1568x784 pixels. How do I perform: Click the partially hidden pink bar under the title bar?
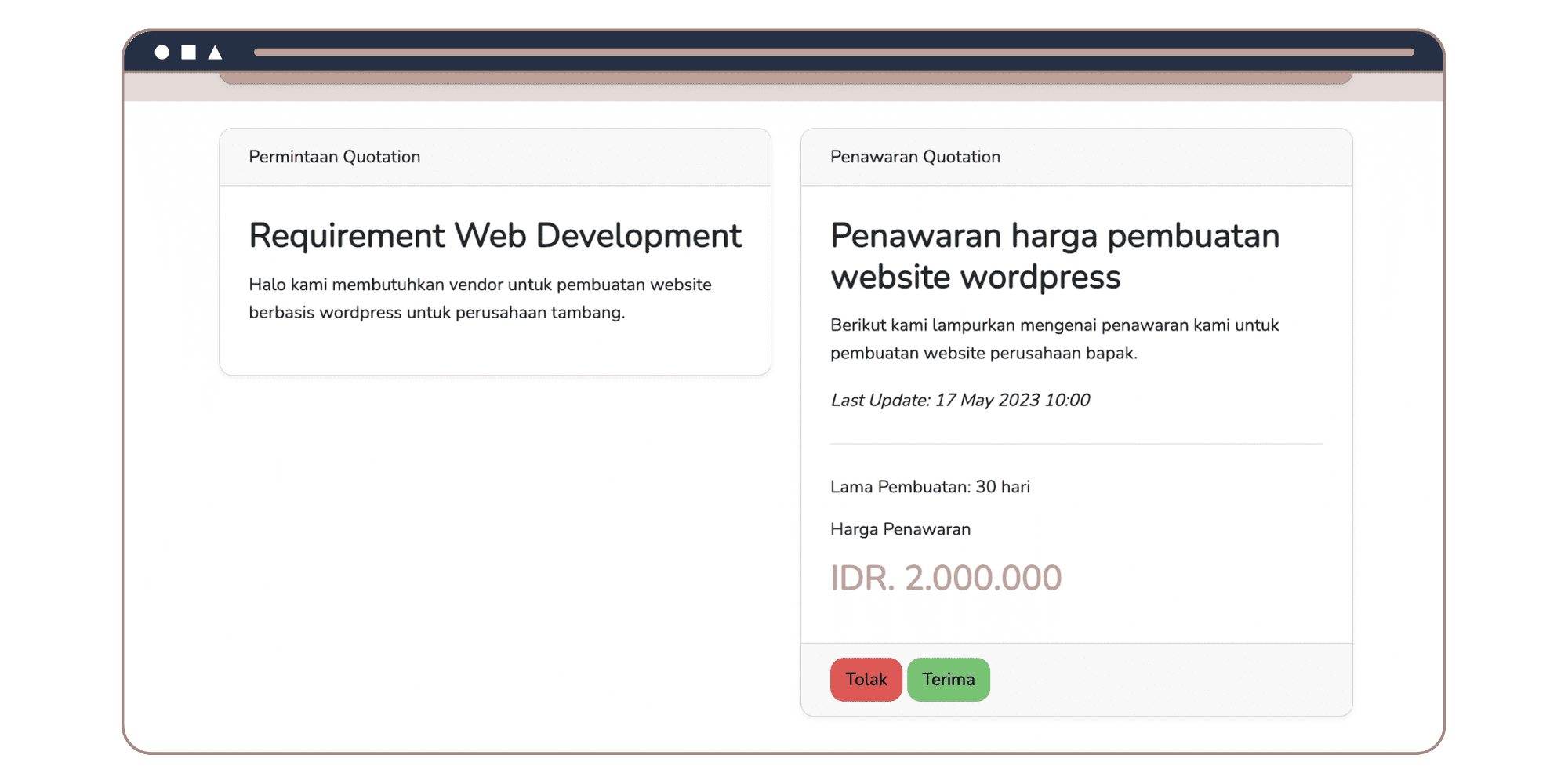tap(786, 78)
